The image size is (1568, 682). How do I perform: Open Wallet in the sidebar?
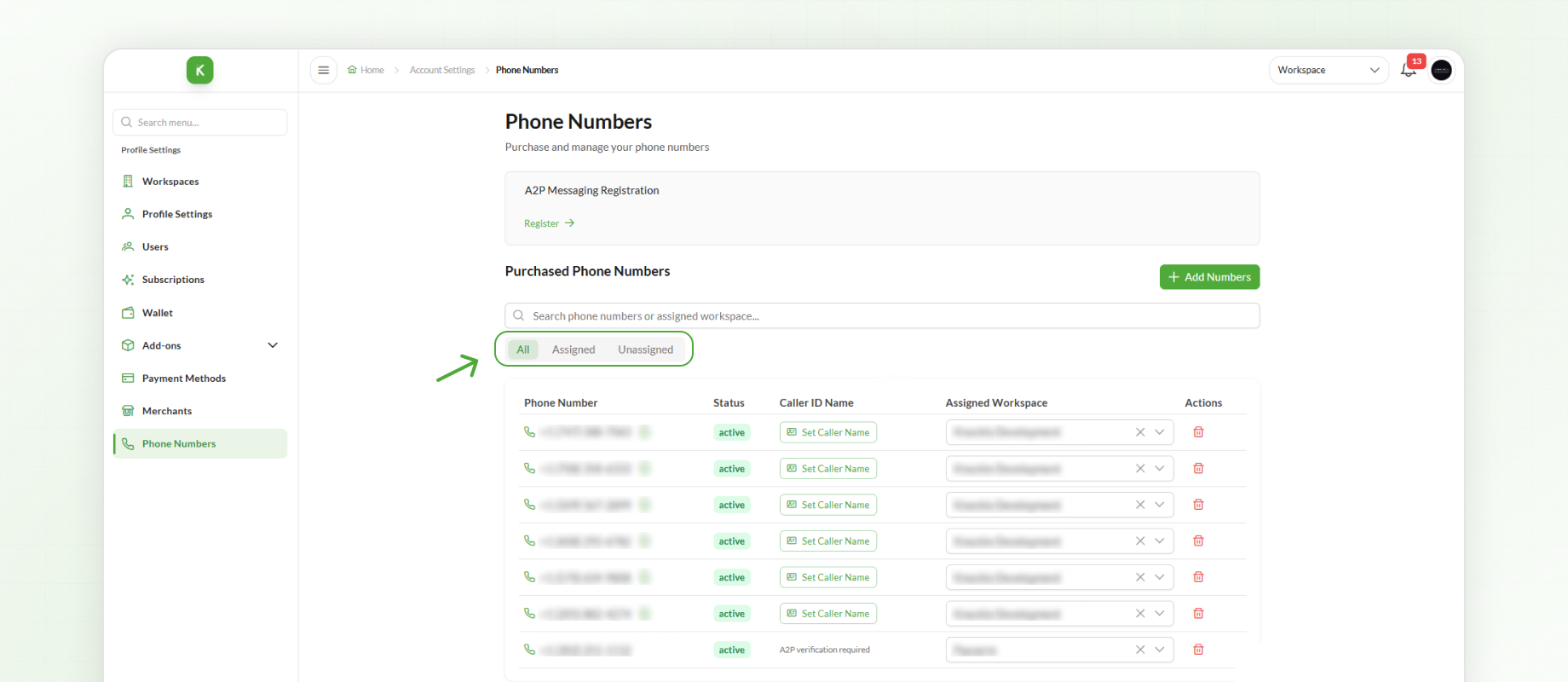coord(200,313)
